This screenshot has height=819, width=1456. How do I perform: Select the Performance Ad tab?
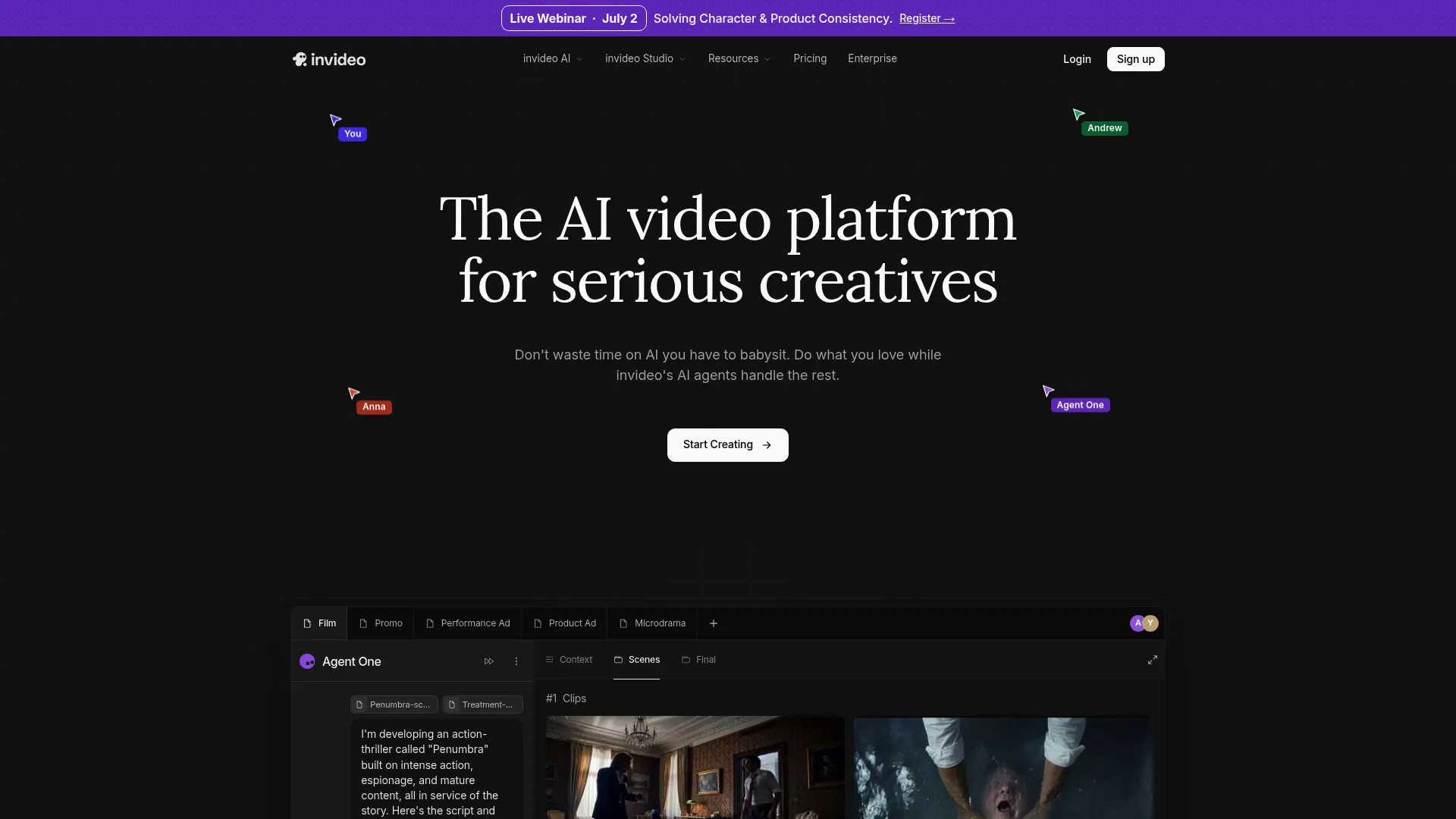pos(468,623)
